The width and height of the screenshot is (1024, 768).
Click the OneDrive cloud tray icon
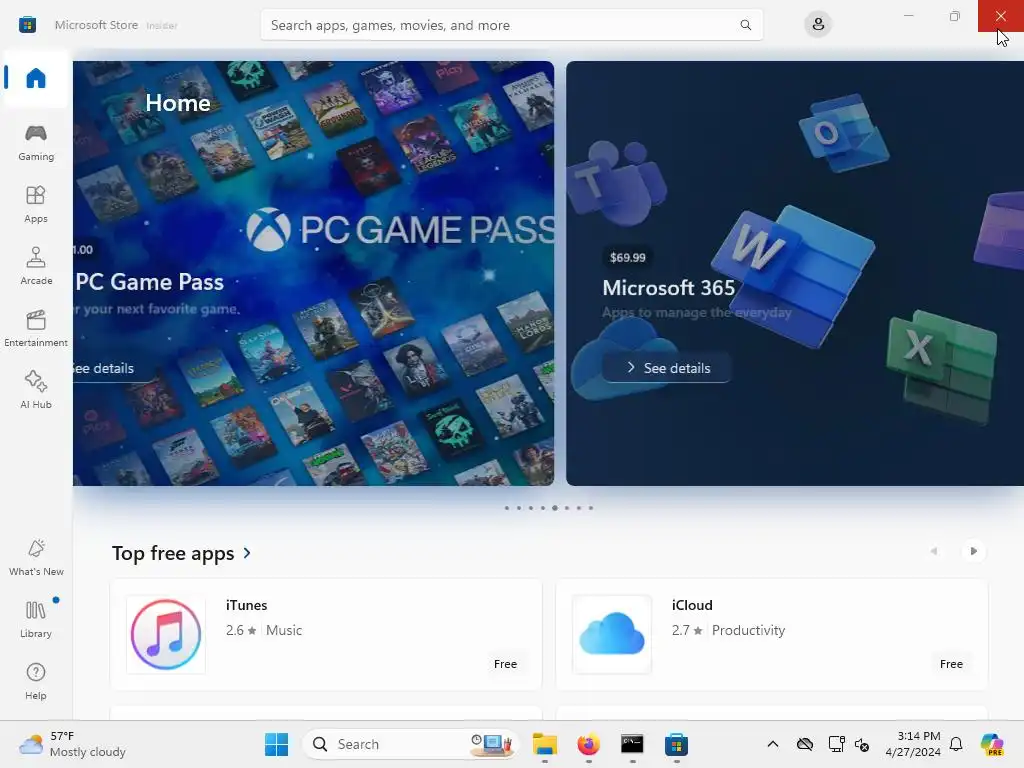click(805, 744)
